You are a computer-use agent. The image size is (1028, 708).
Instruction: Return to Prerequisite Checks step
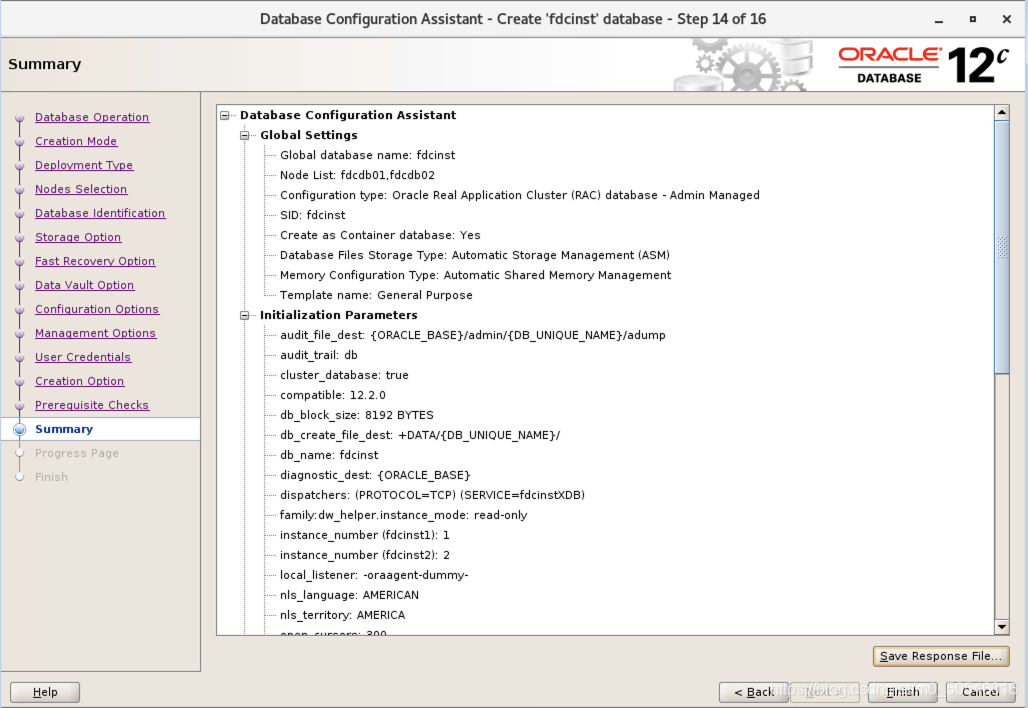point(92,405)
